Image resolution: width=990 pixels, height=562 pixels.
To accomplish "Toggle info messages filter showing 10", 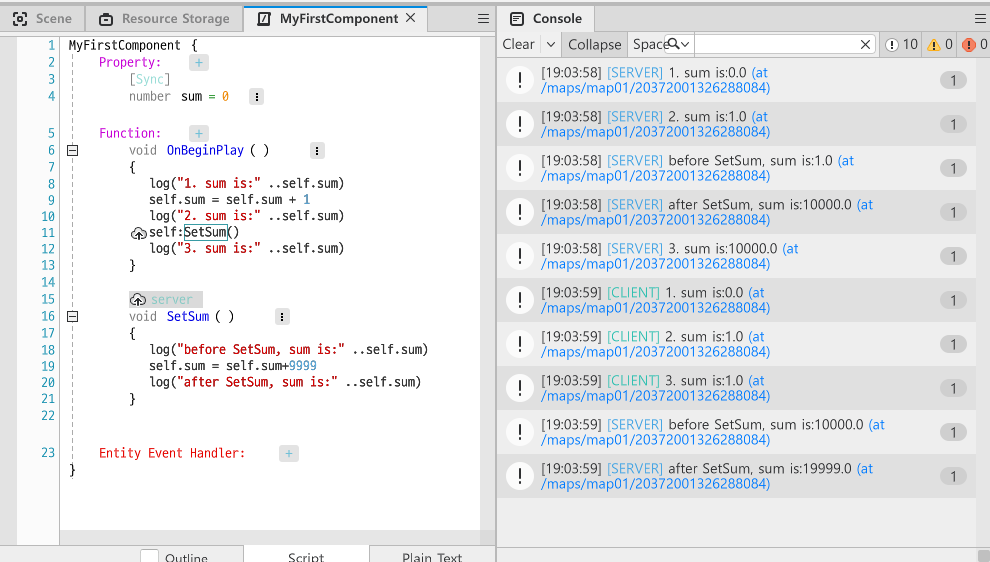I will click(901, 44).
